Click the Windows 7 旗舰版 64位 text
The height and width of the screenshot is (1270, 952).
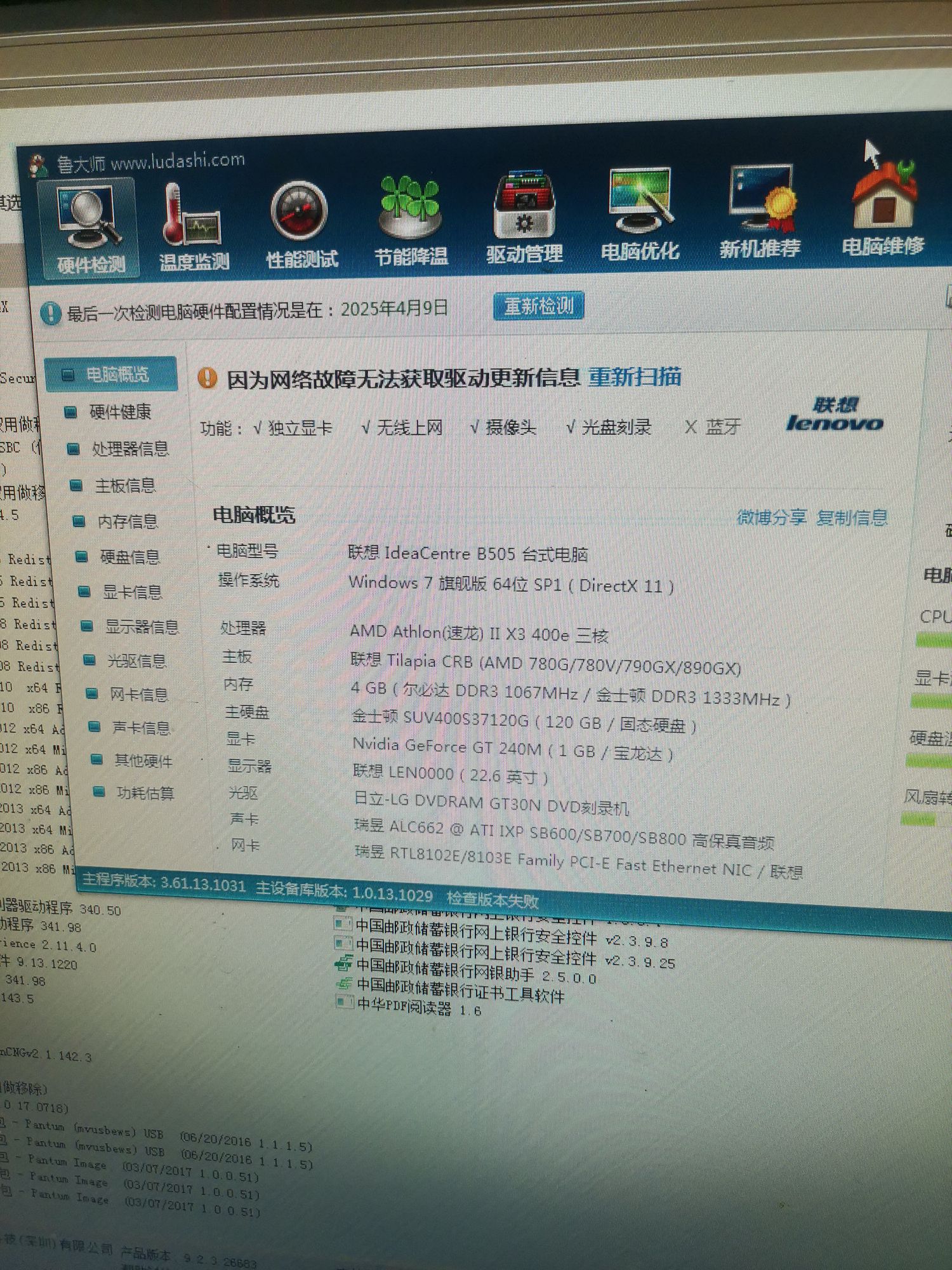(x=512, y=584)
